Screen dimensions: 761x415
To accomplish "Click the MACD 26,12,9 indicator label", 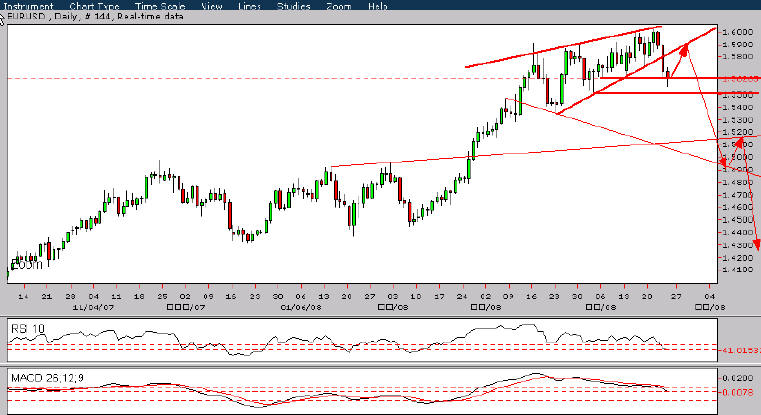I will [47, 378].
